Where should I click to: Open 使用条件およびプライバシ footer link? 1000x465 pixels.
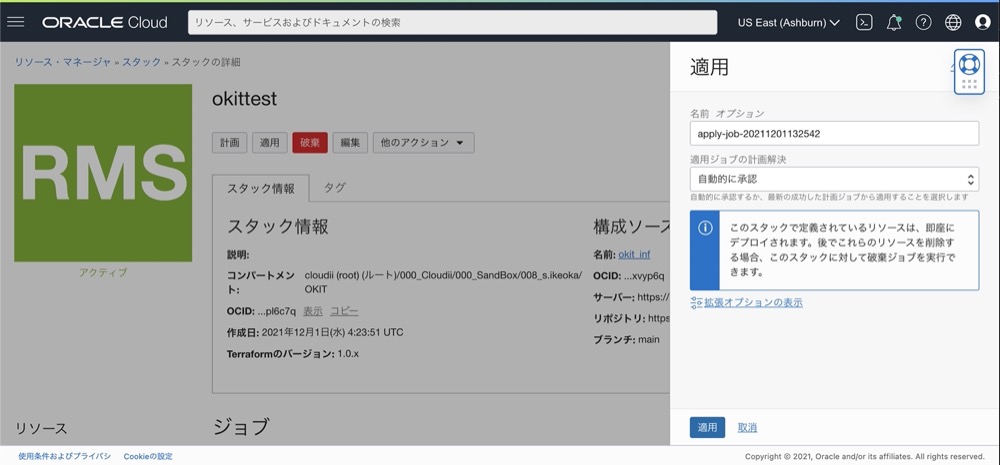click(64, 456)
